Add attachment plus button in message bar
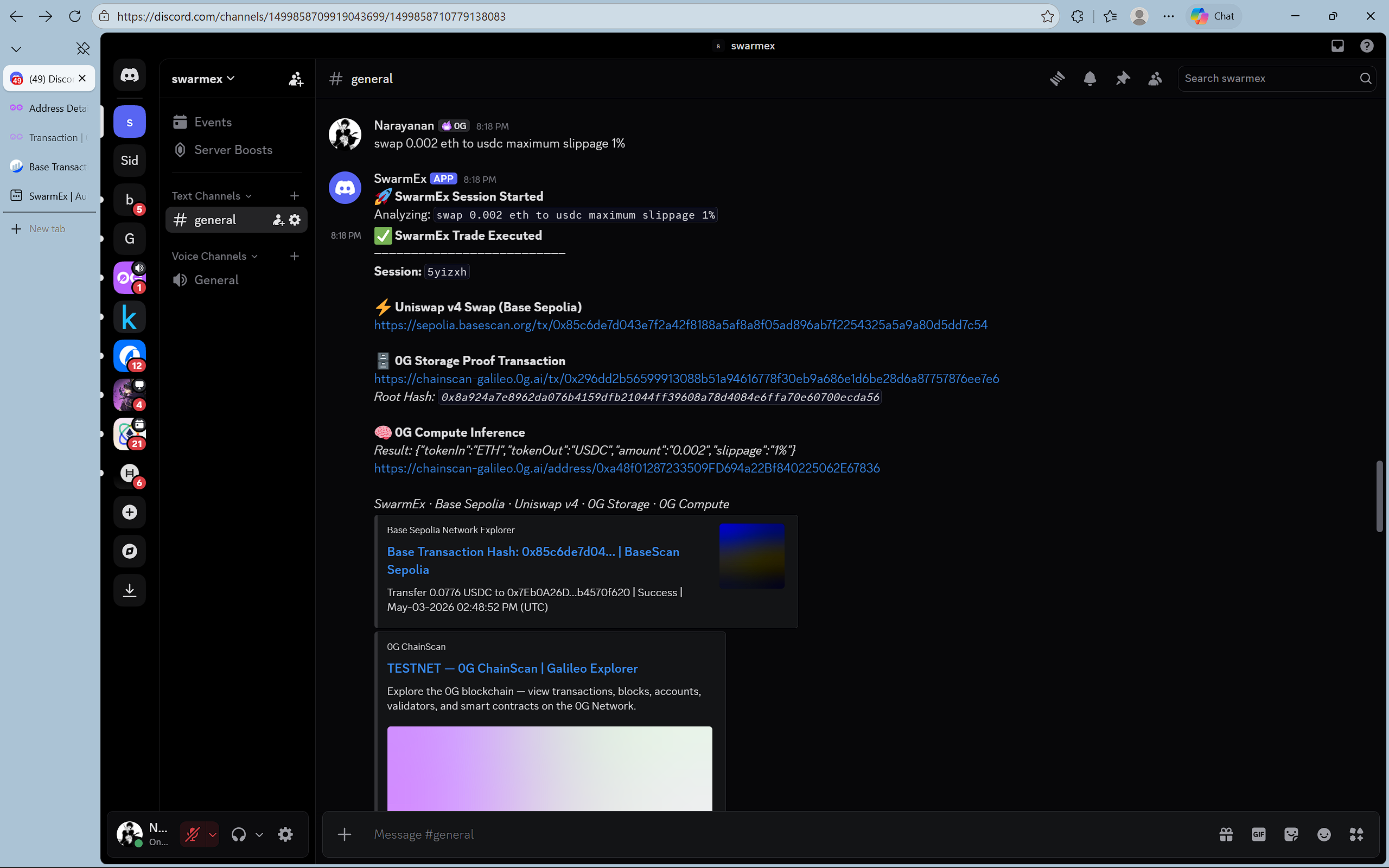The width and height of the screenshot is (1389, 868). (x=345, y=834)
